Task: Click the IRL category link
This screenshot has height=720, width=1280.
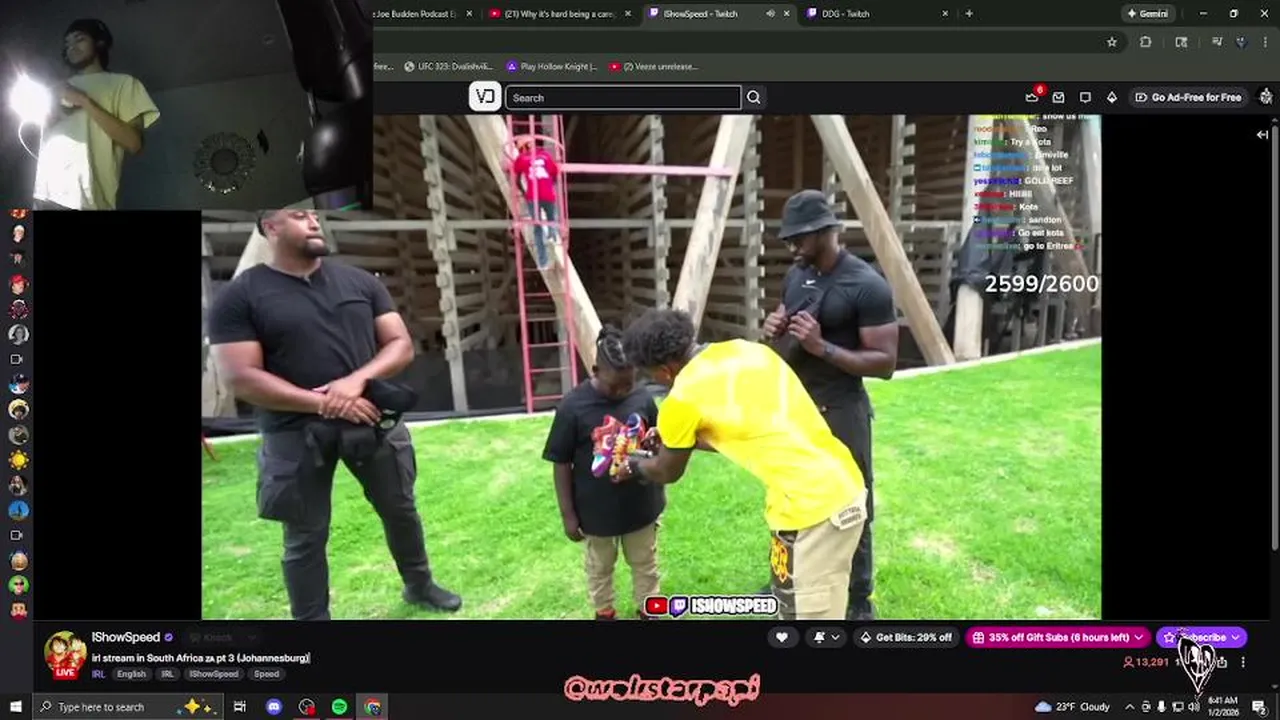Action: (99, 674)
